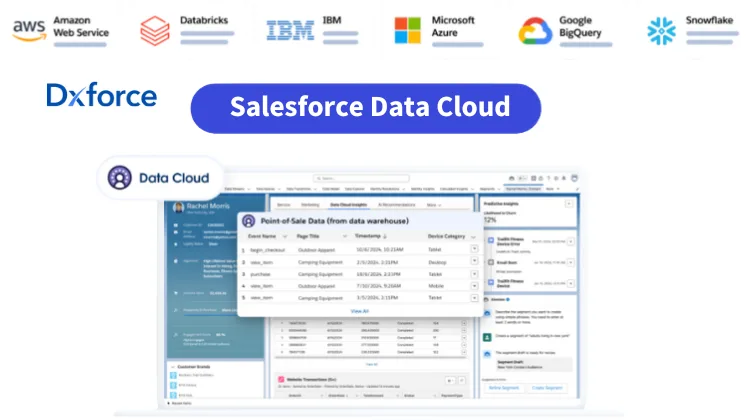
Task: Click the Point-of-Sale Data card icon
Action: (x=249, y=221)
